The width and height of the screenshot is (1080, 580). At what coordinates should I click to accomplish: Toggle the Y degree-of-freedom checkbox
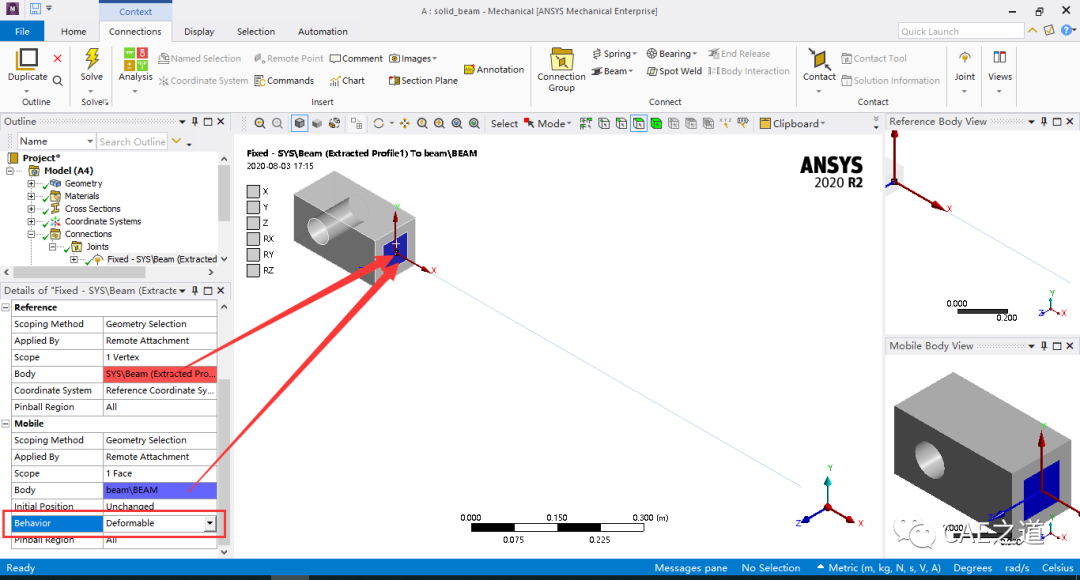click(253, 207)
